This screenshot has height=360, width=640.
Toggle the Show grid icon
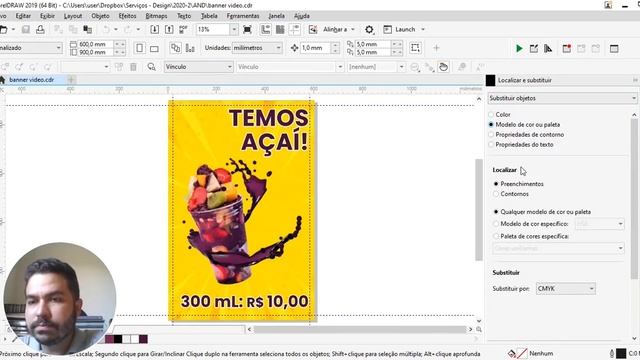(280, 29)
